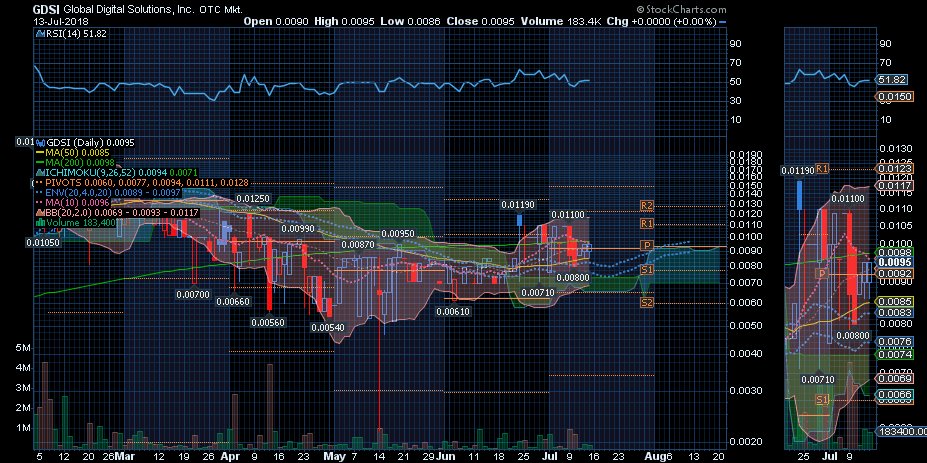Click the RSI(14) line icon in the legend

(41, 34)
